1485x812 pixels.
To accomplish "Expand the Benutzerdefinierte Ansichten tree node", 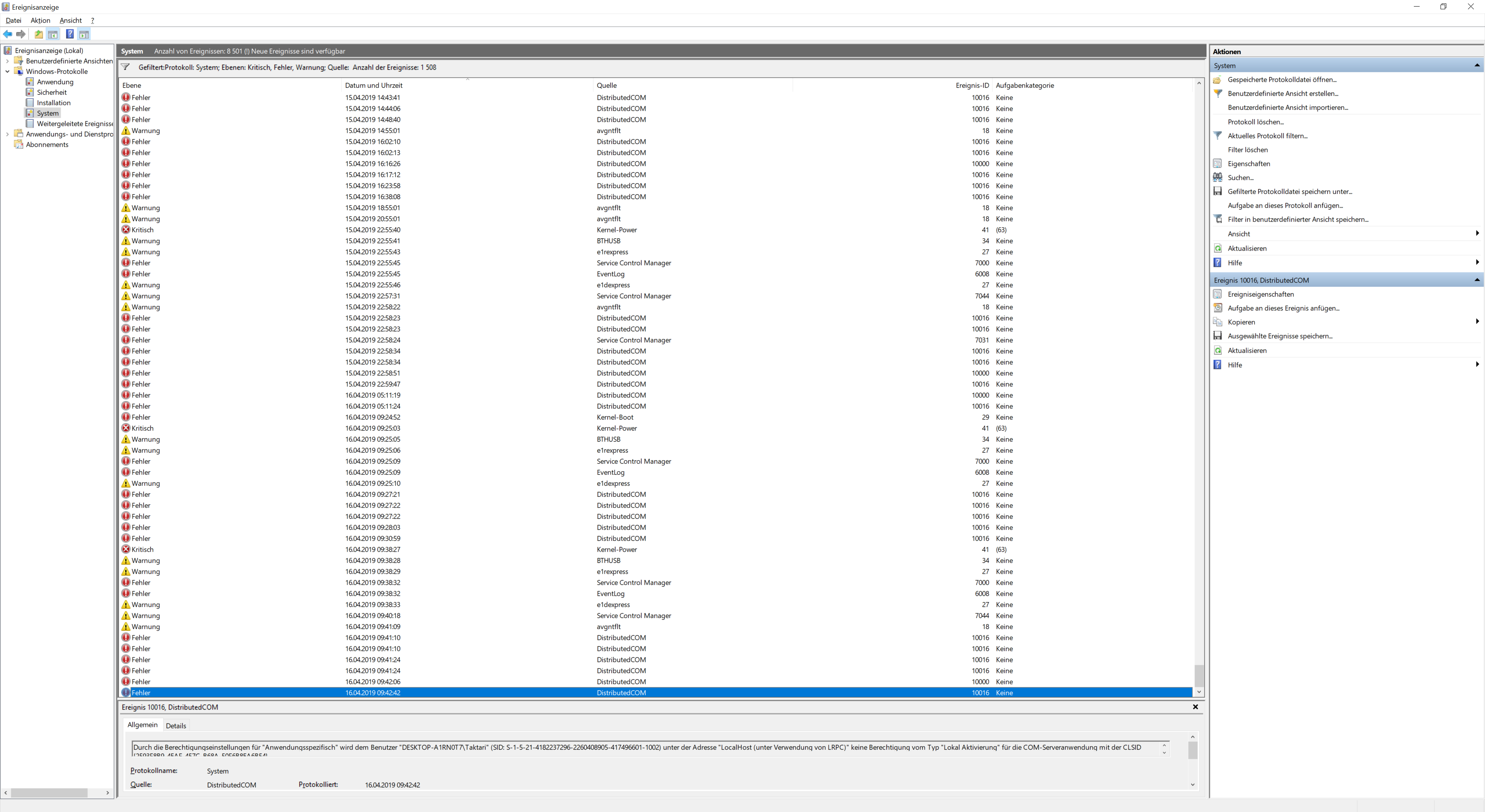I will 7,61.
